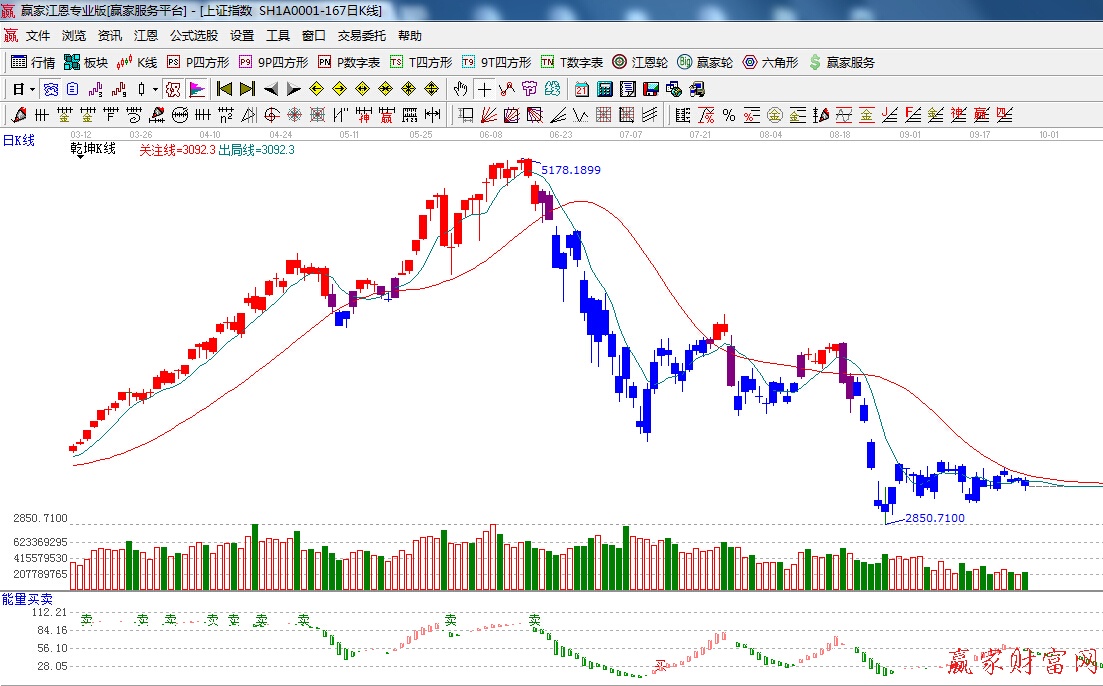Open the 行情 quotes view
The width and height of the screenshot is (1103, 686).
point(33,62)
